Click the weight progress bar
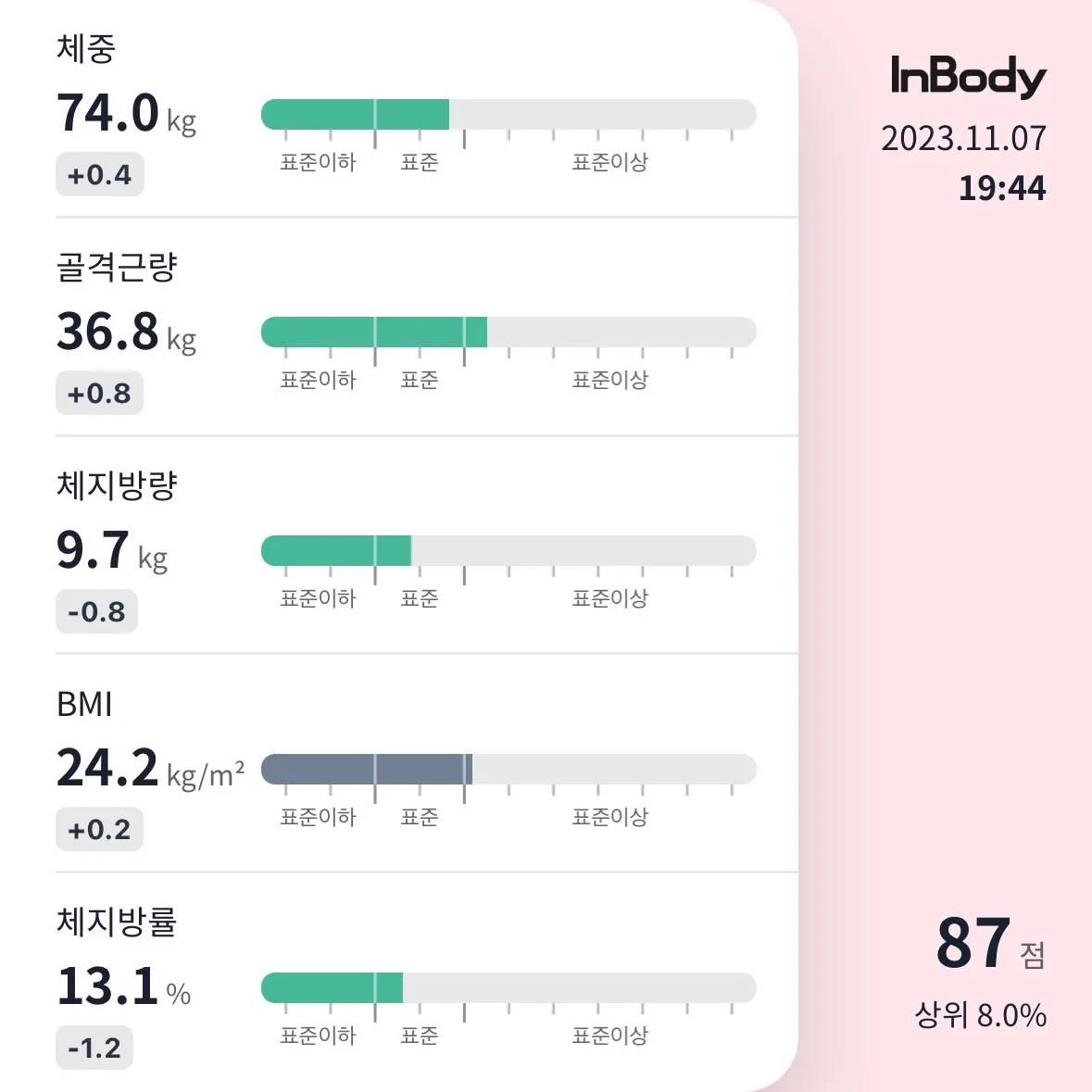Image resolution: width=1092 pixels, height=1092 pixels. 509,113
